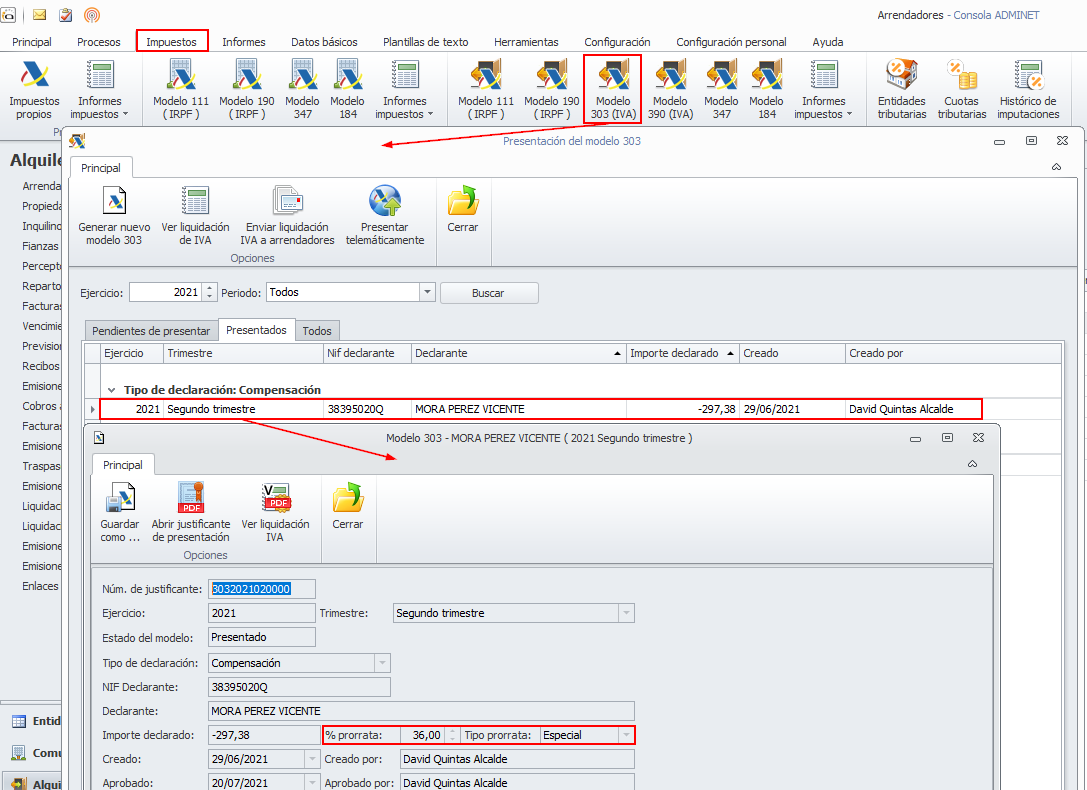This screenshot has width=1087, height=790.
Task: Open Entidades tributarias
Action: (902, 90)
